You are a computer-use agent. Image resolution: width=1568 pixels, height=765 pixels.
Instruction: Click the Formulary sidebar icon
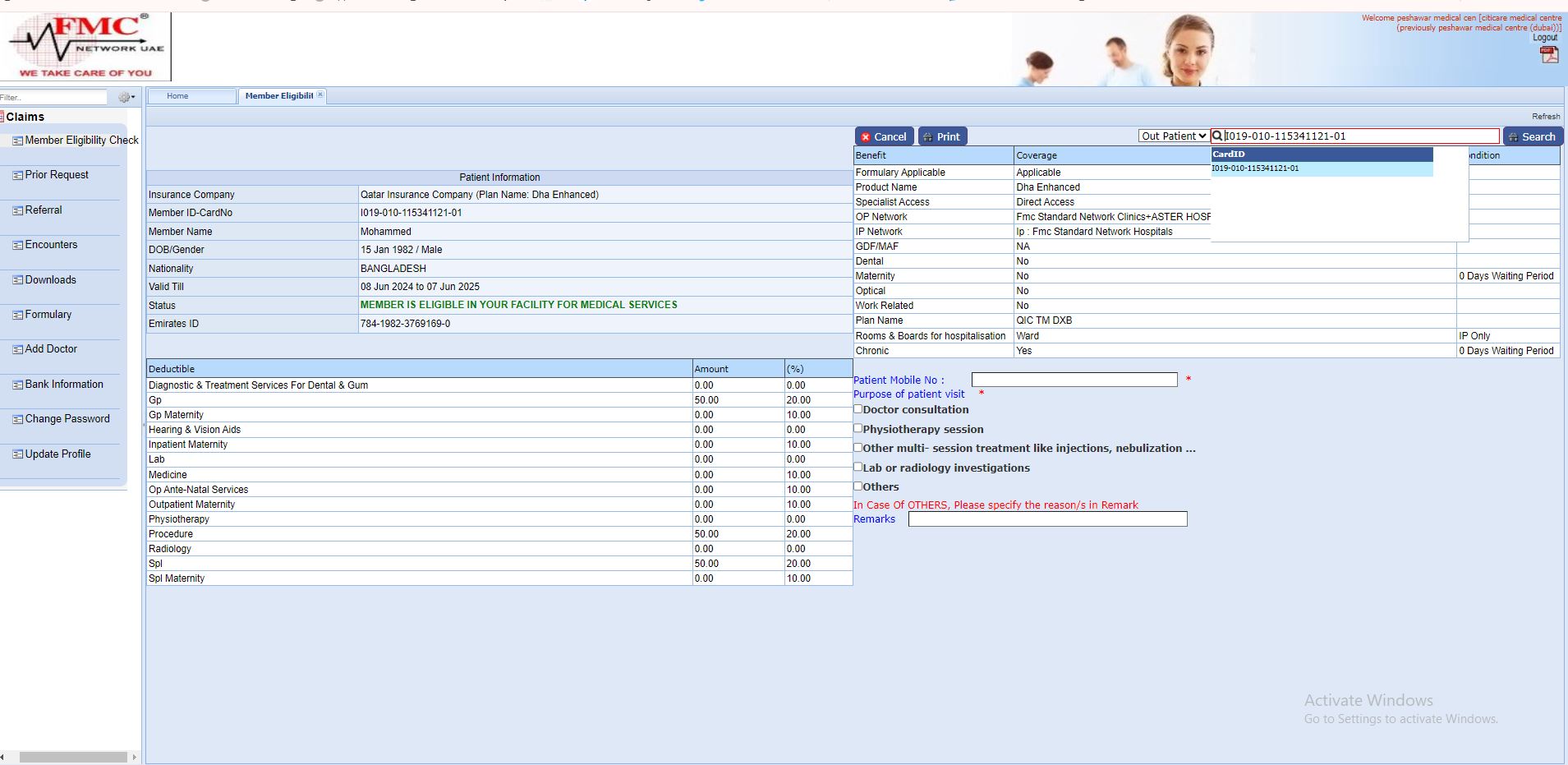17,315
